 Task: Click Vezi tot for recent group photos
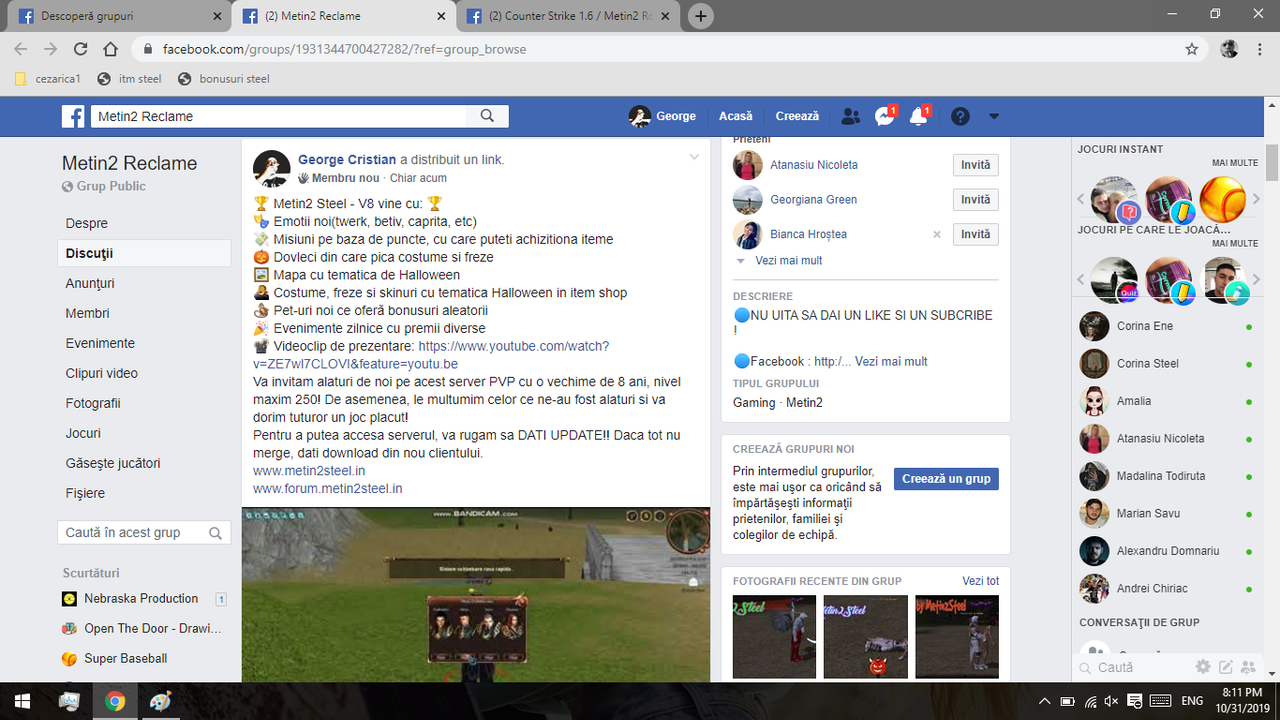tap(981, 581)
